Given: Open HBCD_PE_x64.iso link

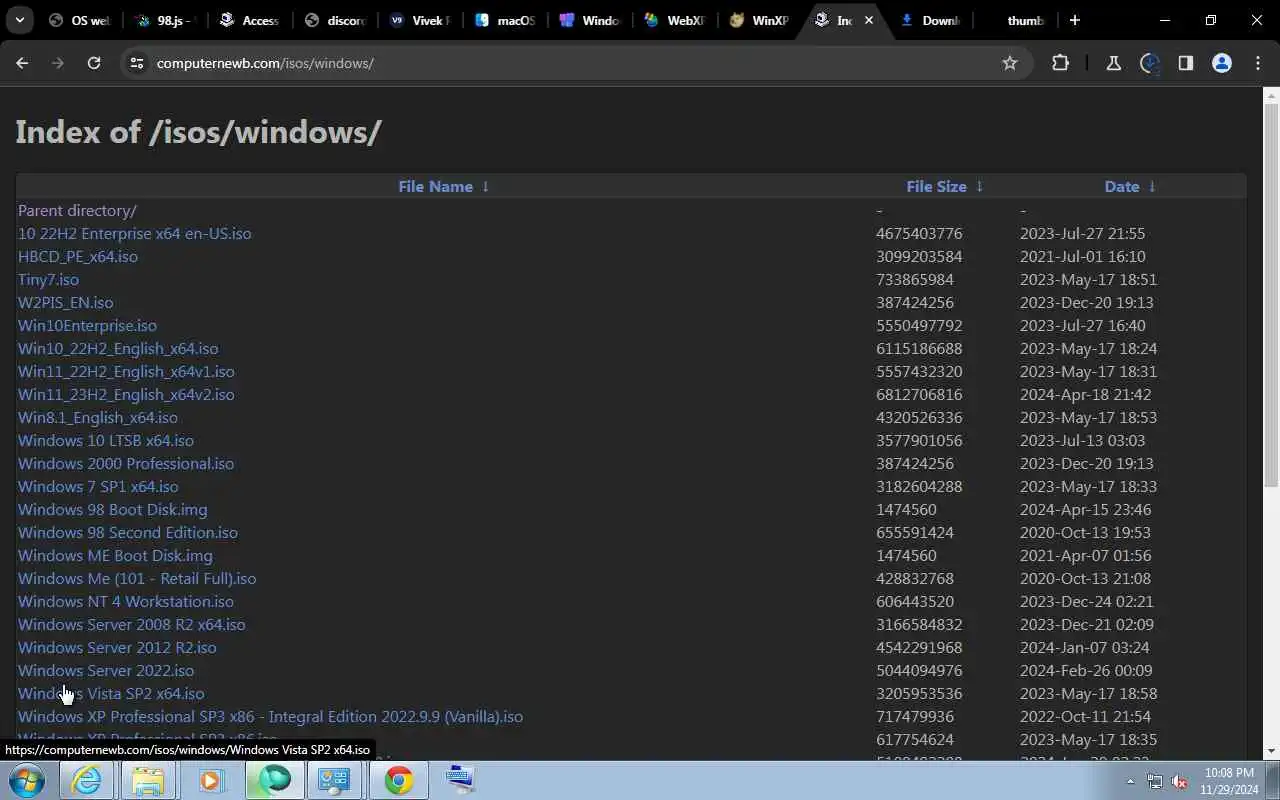Looking at the screenshot, I should pos(78,256).
